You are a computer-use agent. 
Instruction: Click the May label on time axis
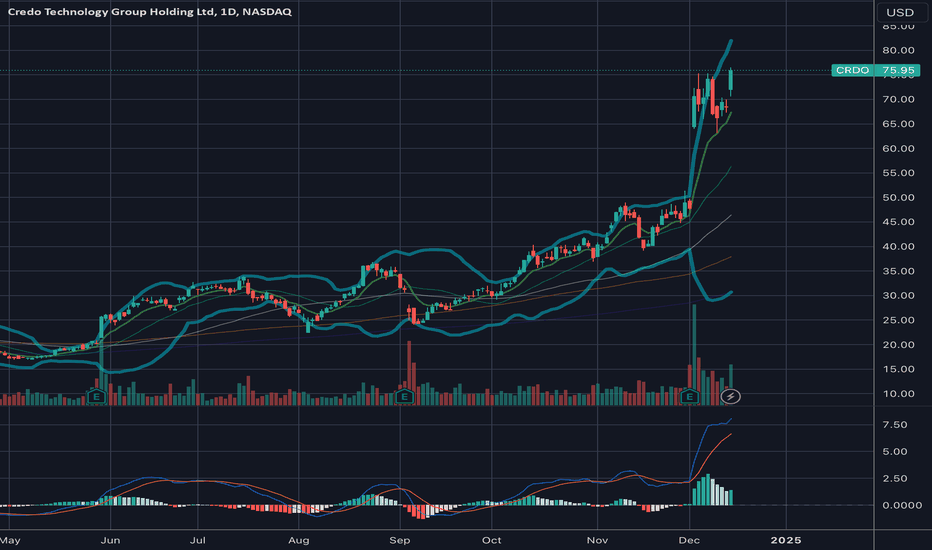10,540
